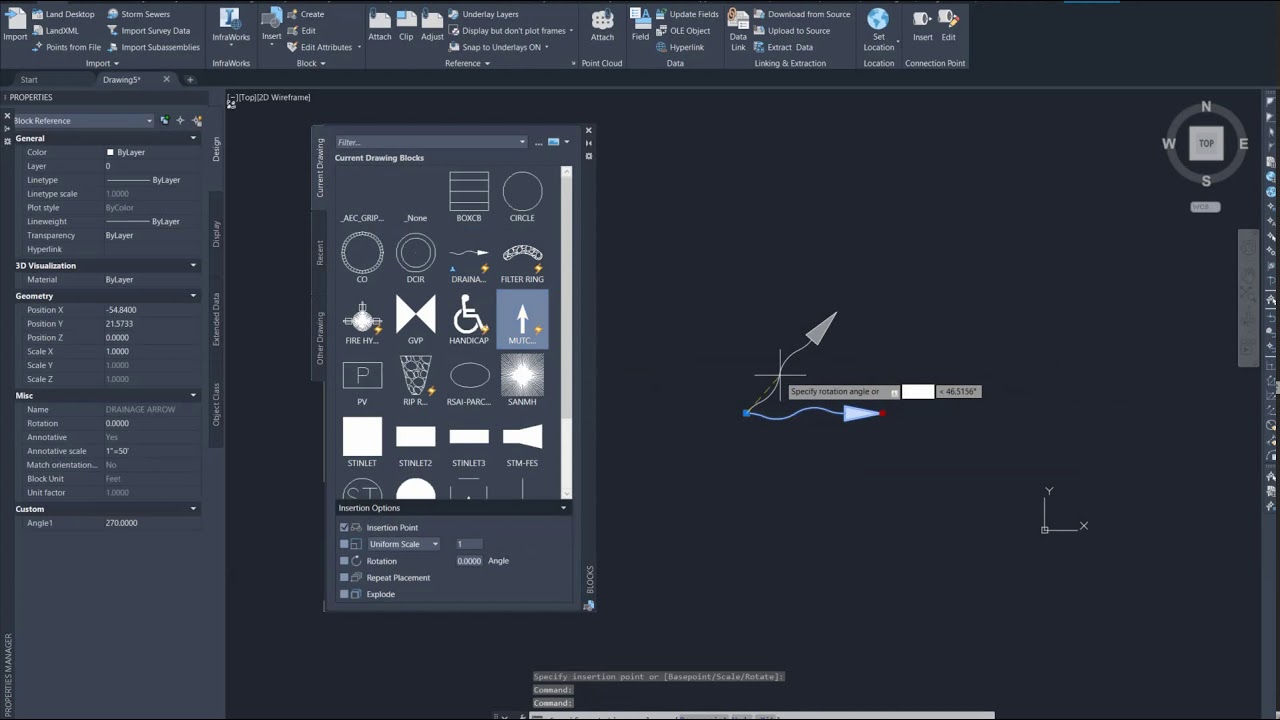Screen dimensions: 1280x720
Task: Open Land Desktop import
Action: [x=64, y=14]
